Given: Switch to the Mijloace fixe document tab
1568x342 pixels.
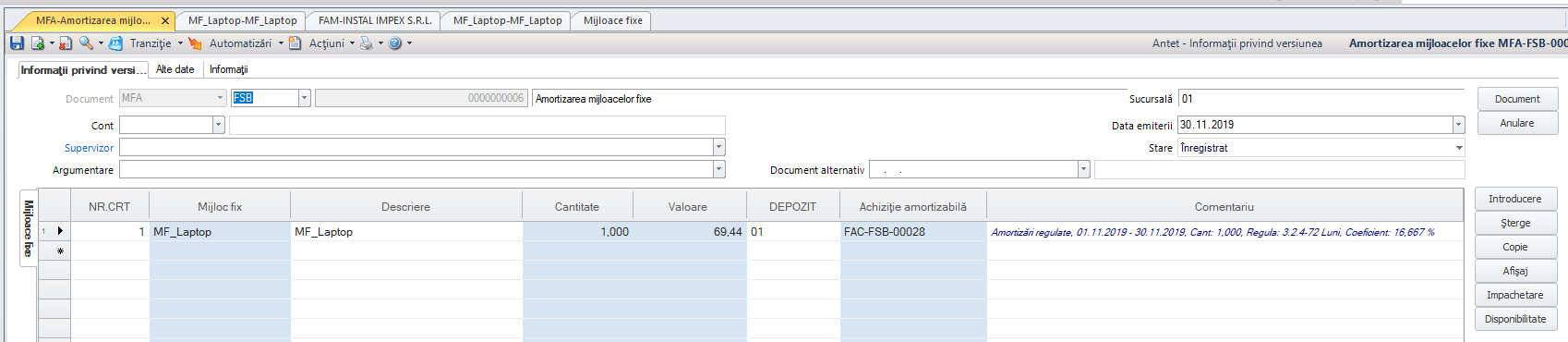Looking at the screenshot, I should point(613,20).
